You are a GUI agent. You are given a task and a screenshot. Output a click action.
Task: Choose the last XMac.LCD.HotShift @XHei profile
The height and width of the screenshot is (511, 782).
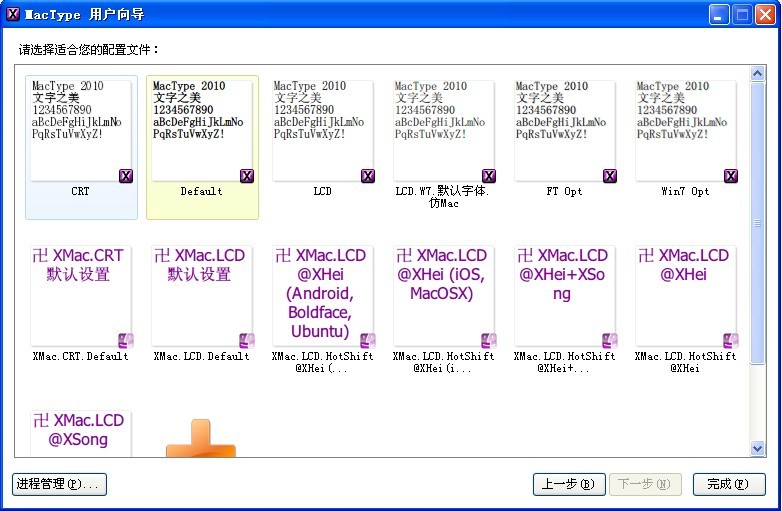(x=686, y=296)
